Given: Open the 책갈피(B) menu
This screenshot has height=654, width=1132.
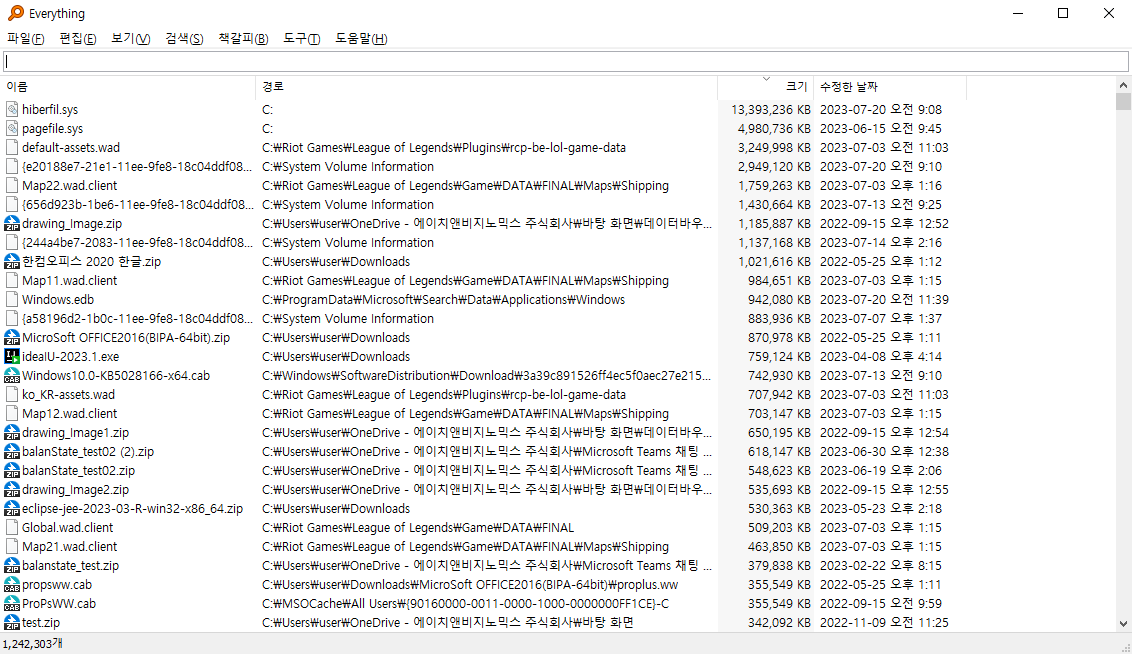Looking at the screenshot, I should 243,38.
